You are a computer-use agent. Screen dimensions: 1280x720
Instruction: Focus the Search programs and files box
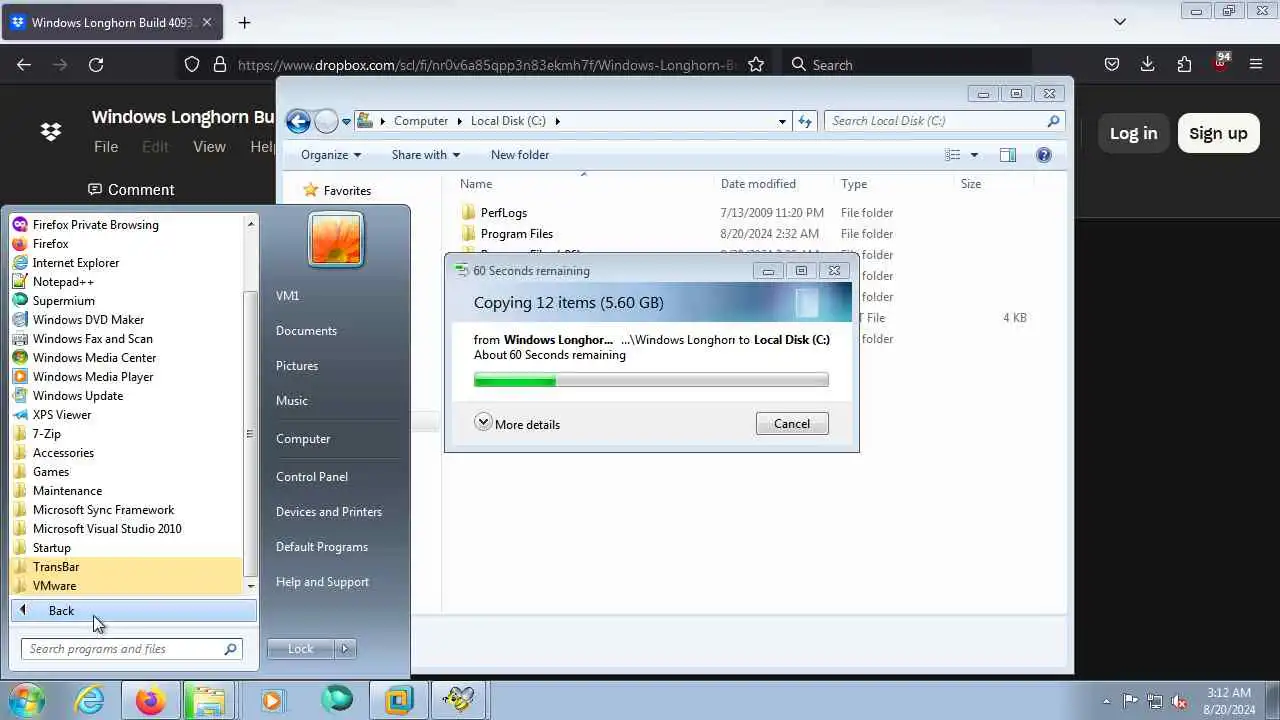(x=131, y=649)
